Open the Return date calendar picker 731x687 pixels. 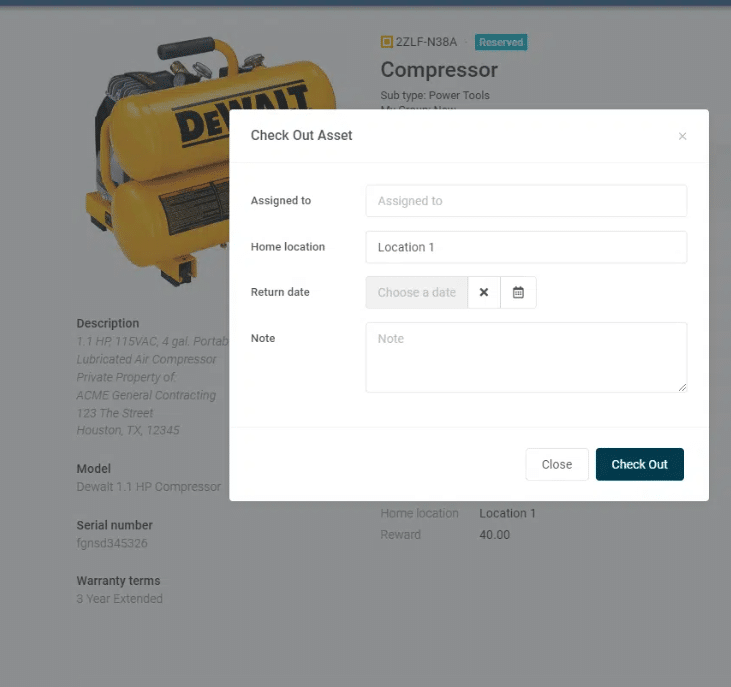pos(518,293)
